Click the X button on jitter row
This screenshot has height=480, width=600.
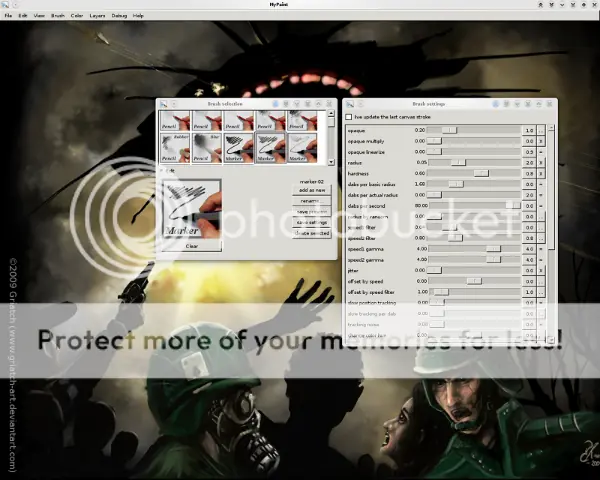(541, 271)
